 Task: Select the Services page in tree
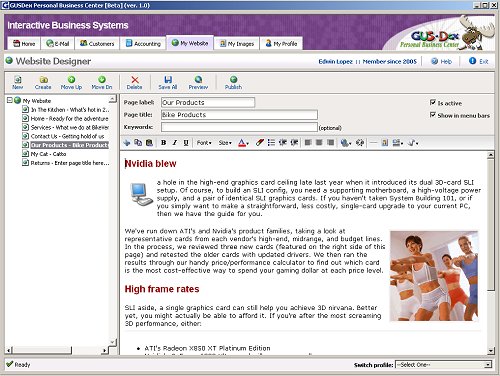[x=66, y=127]
